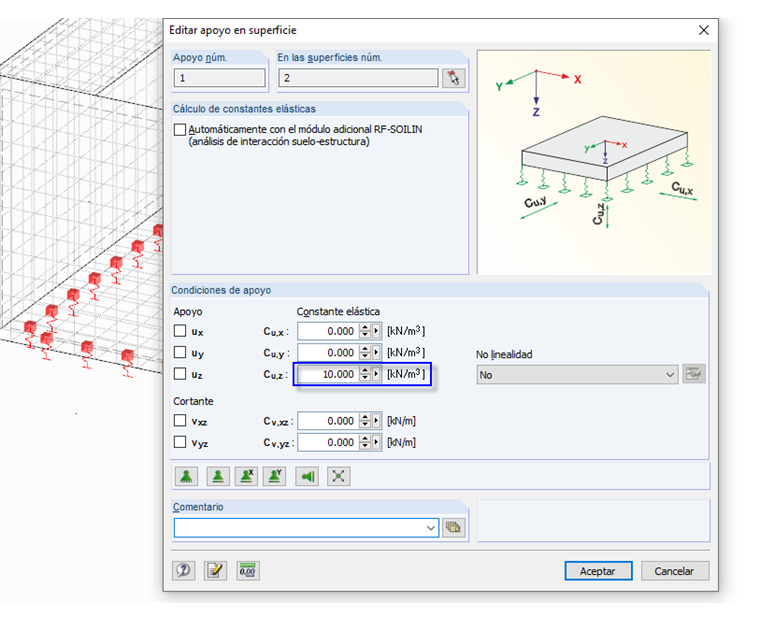Open Cu,z value options arrow
Screen dimensions: 760x622
pos(376,374)
